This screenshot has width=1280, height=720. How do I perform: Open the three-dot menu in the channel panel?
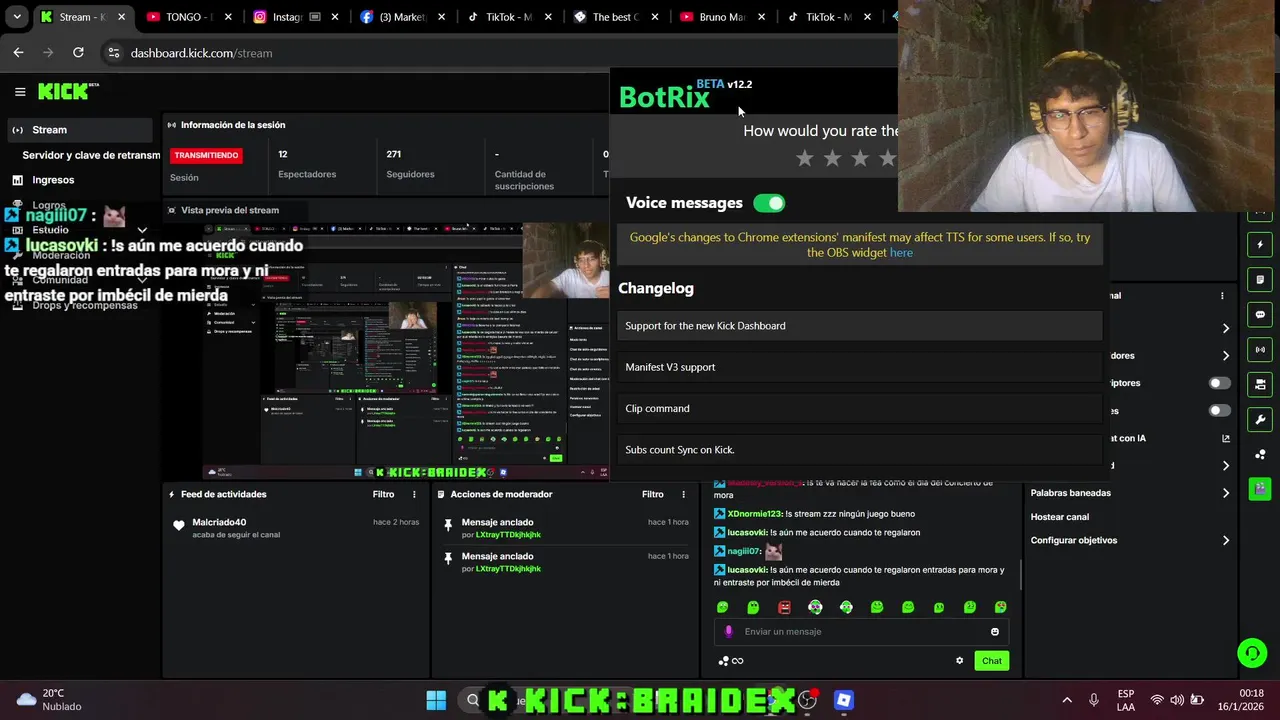(1222, 296)
